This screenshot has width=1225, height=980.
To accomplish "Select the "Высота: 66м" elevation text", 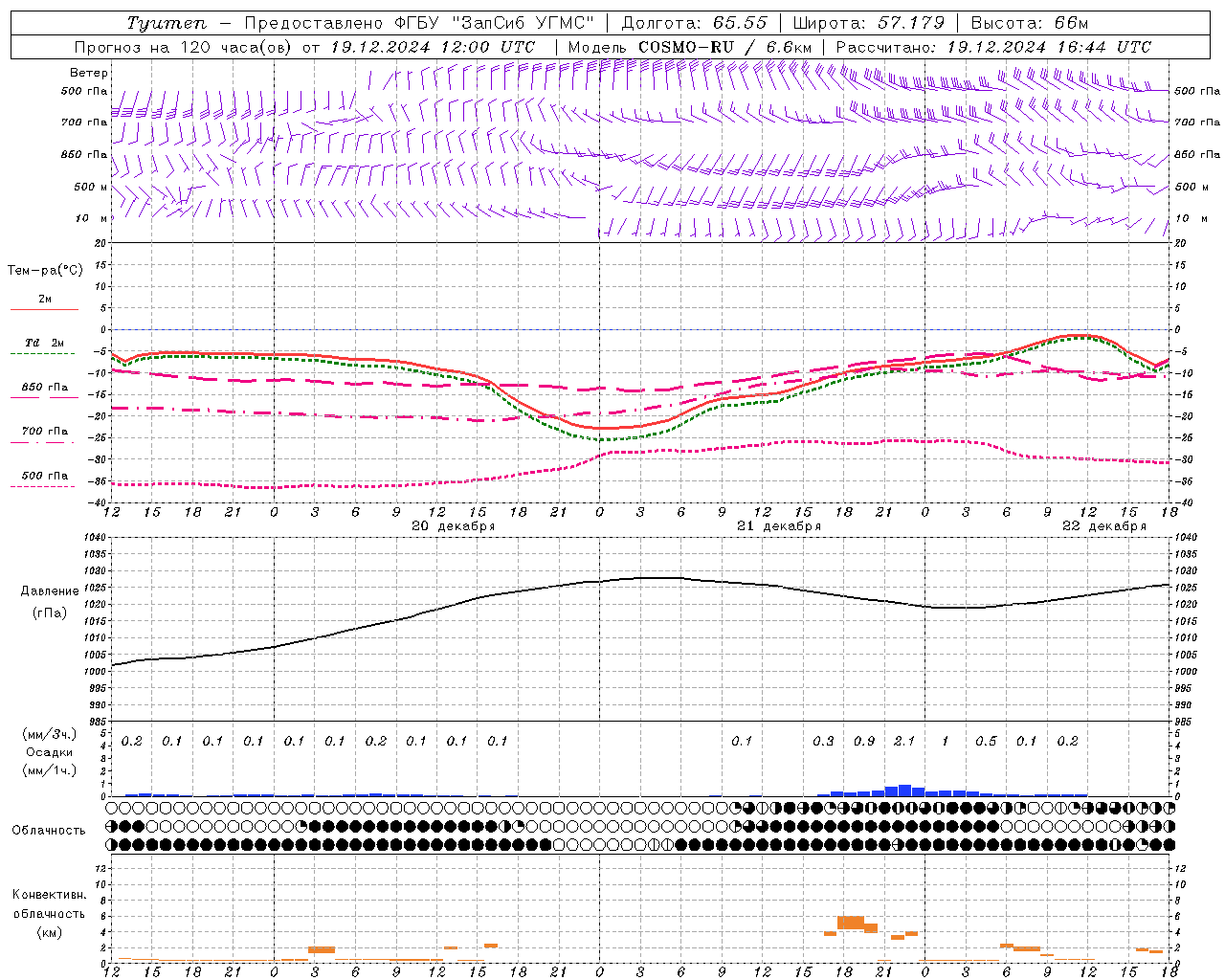I will point(1029,23).
